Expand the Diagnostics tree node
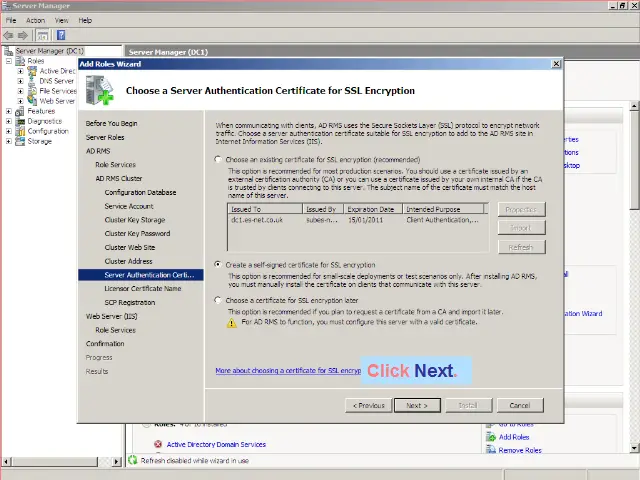Screen dimensions: 640x480 (x=9, y=121)
